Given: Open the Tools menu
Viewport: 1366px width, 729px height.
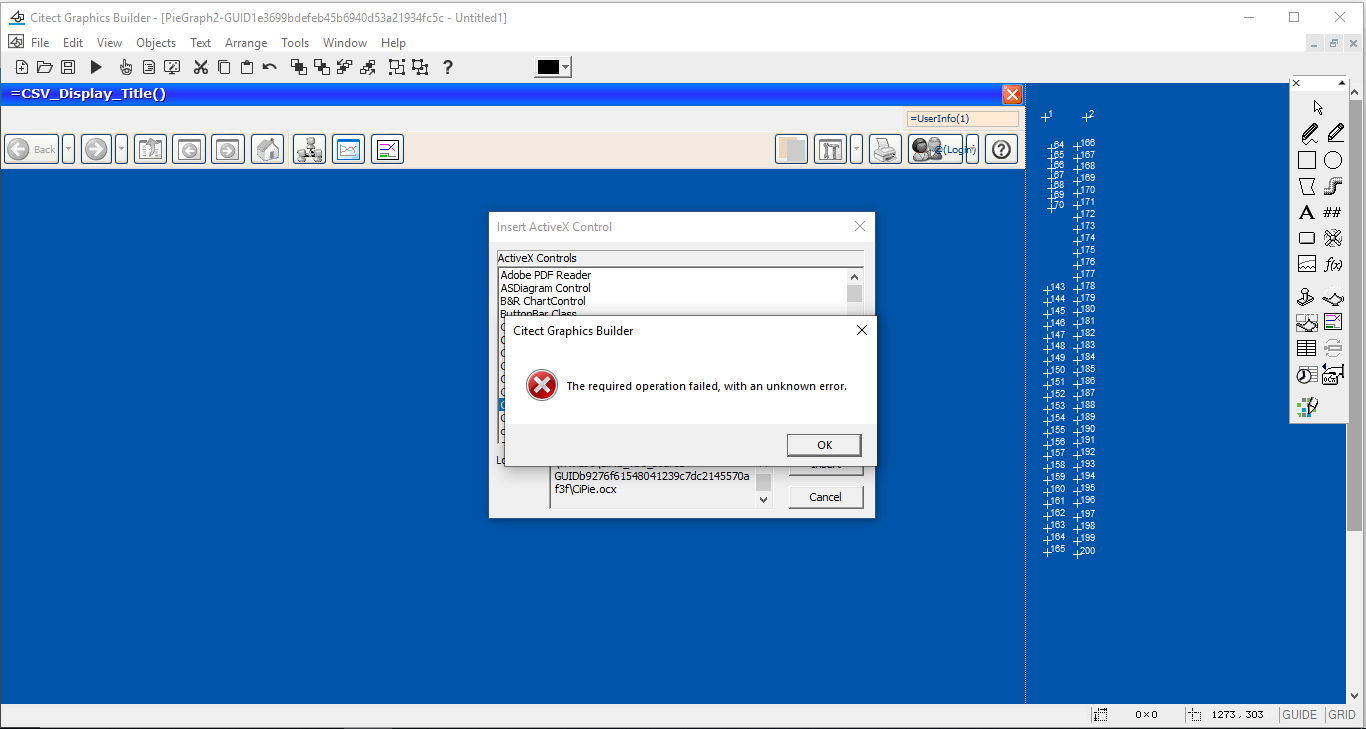Looking at the screenshot, I should coord(295,43).
